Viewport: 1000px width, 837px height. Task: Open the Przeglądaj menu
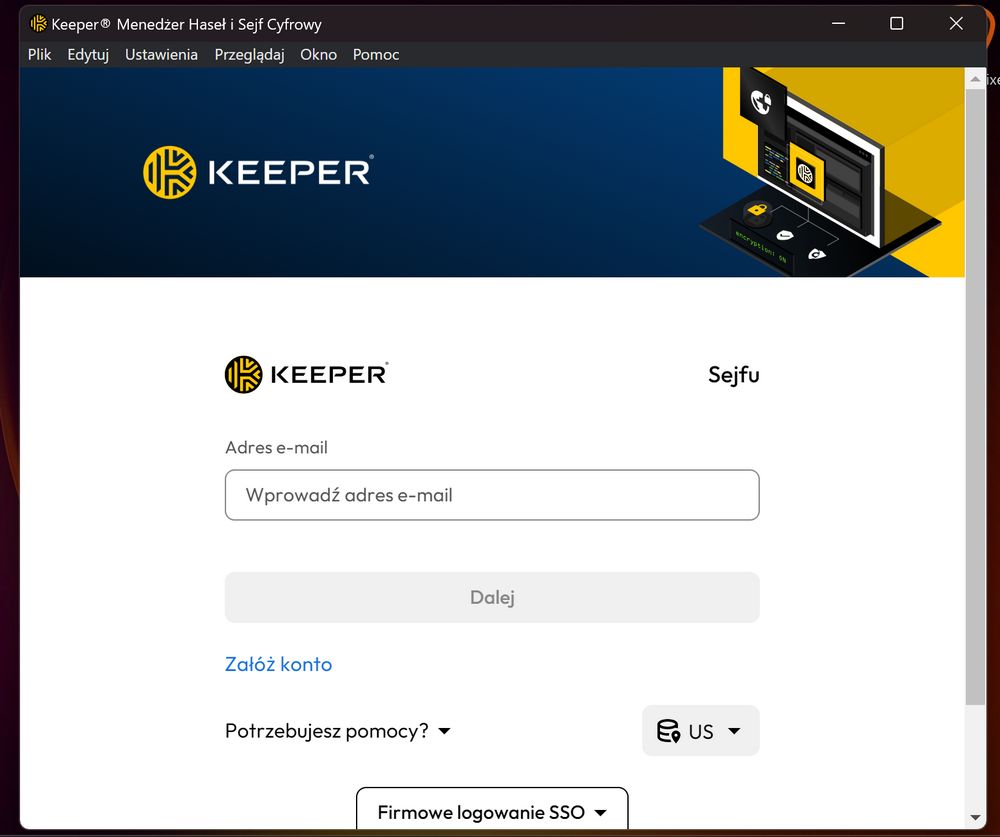click(249, 55)
